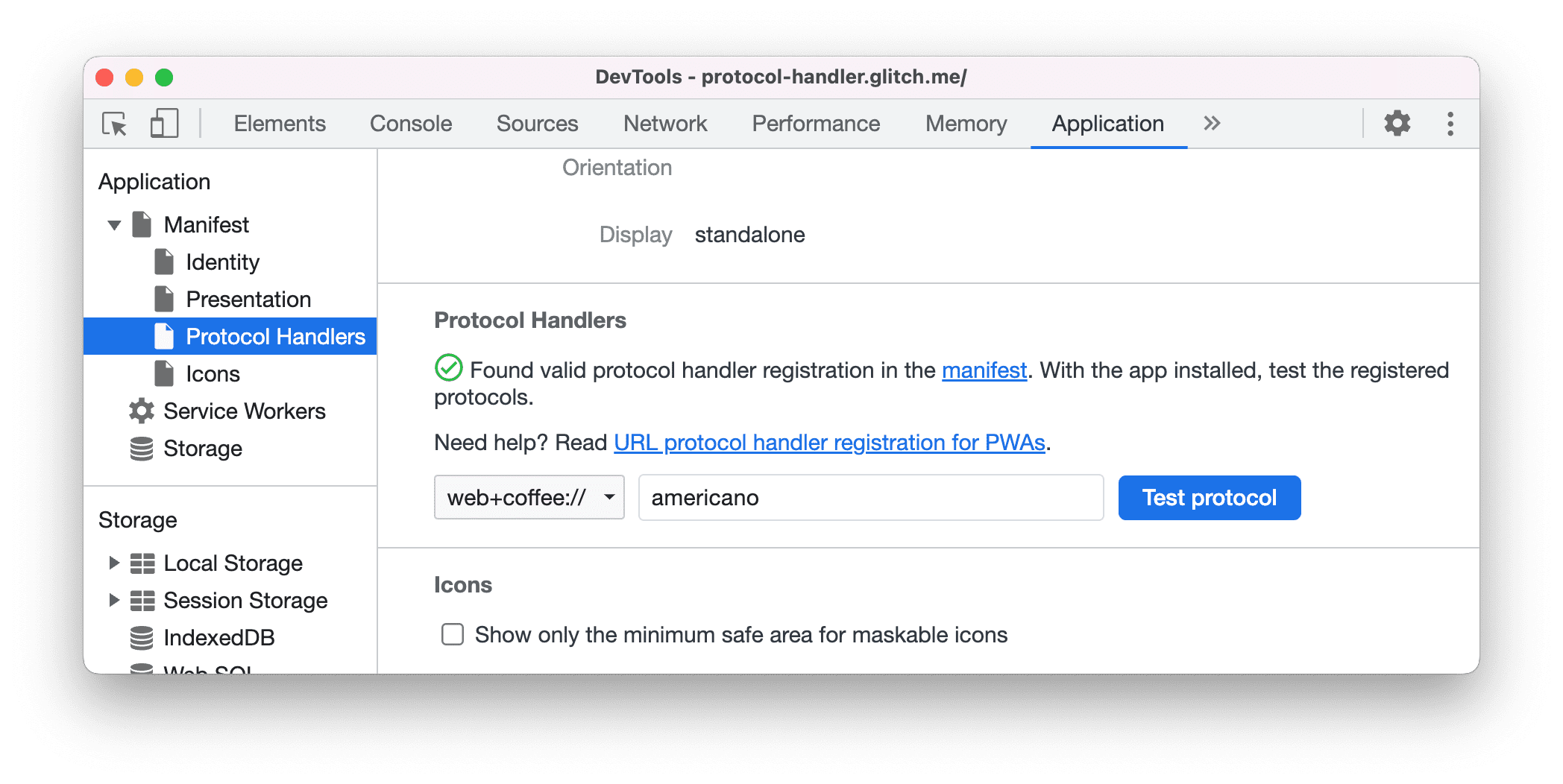Expand Local Storage in the sidebar

click(x=113, y=563)
